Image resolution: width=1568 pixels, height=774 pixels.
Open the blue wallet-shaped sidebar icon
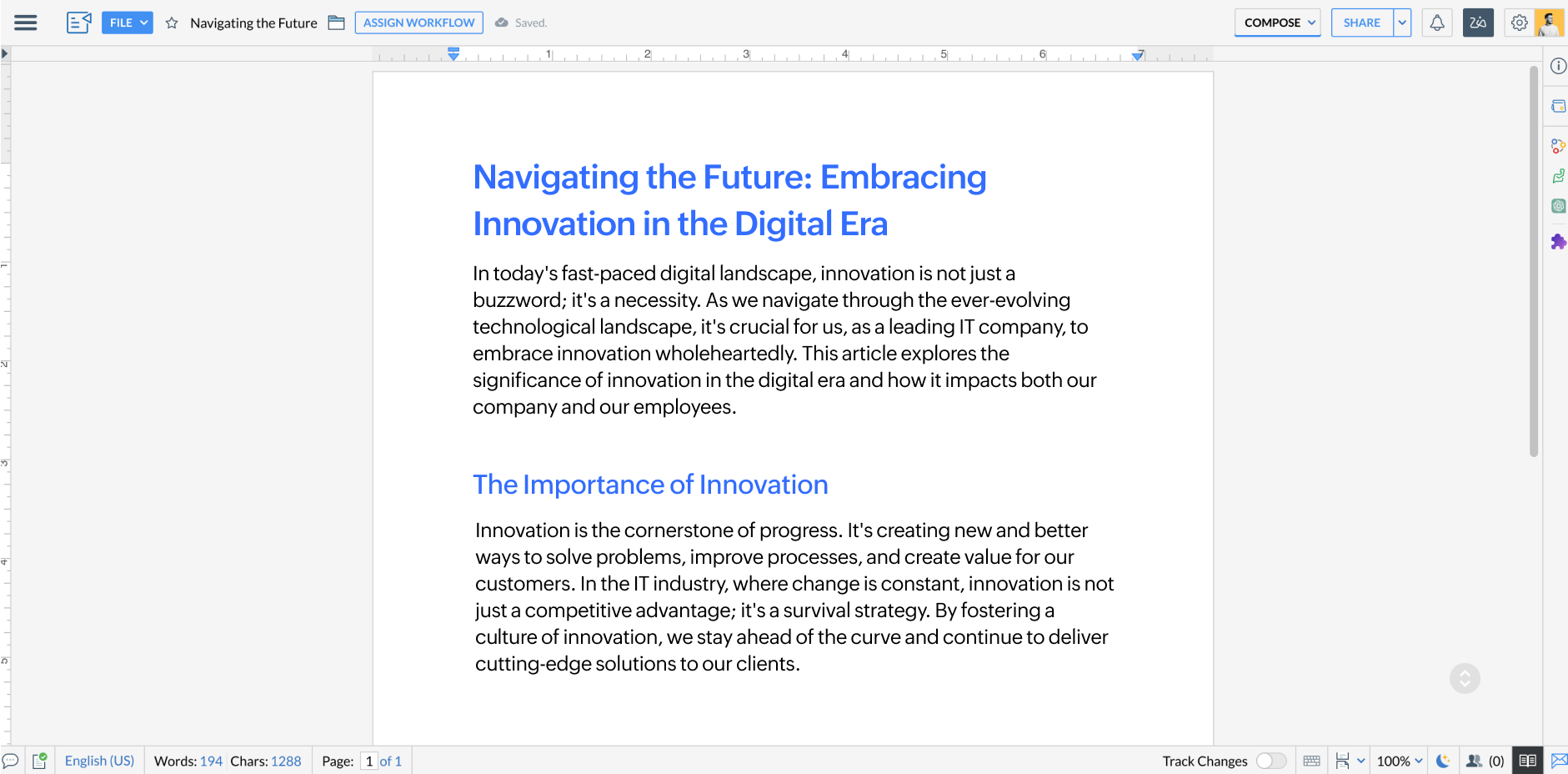[x=1558, y=106]
